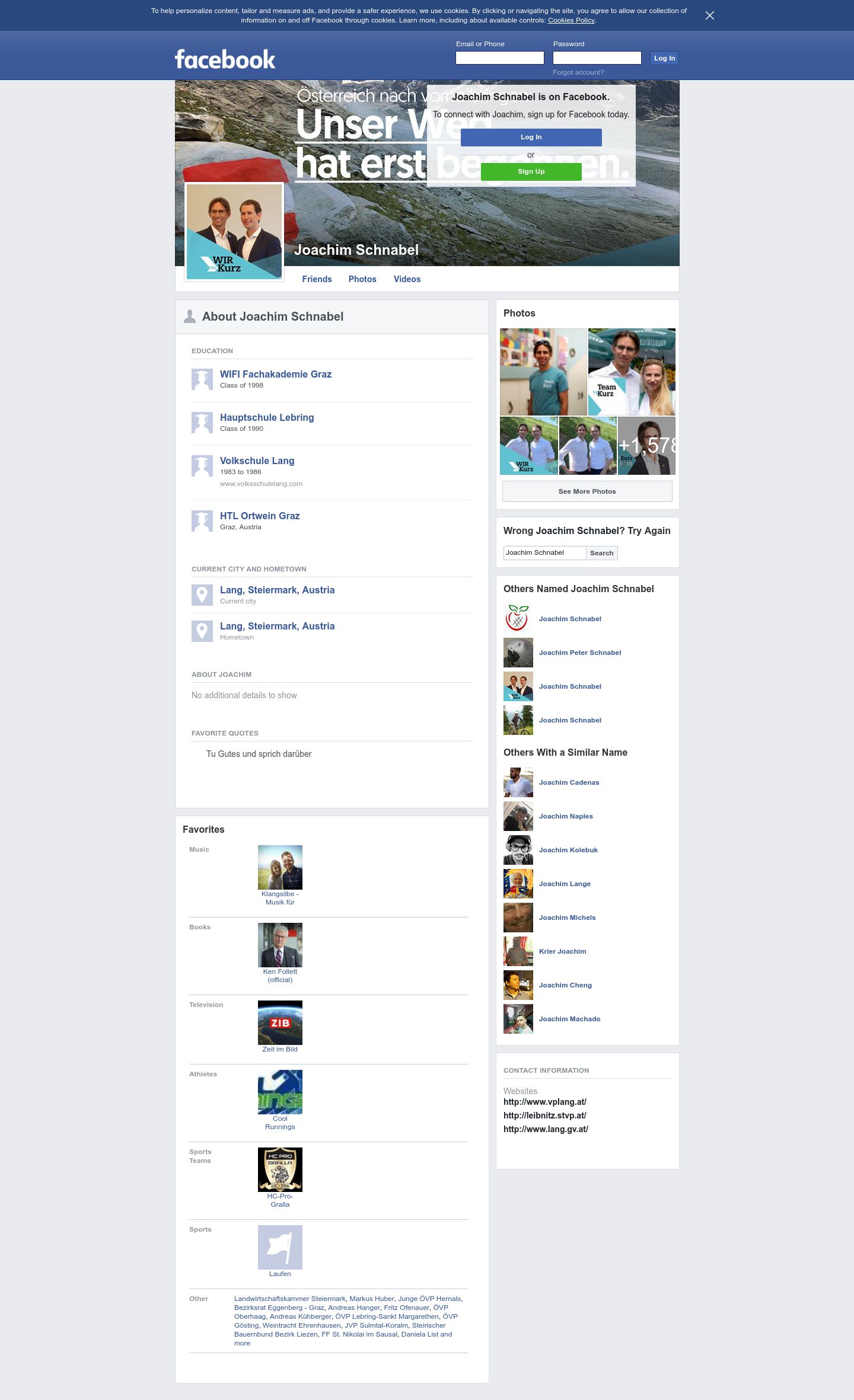This screenshot has height=1400, width=854.
Task: Click the green Sign Up button
Action: 531,171
